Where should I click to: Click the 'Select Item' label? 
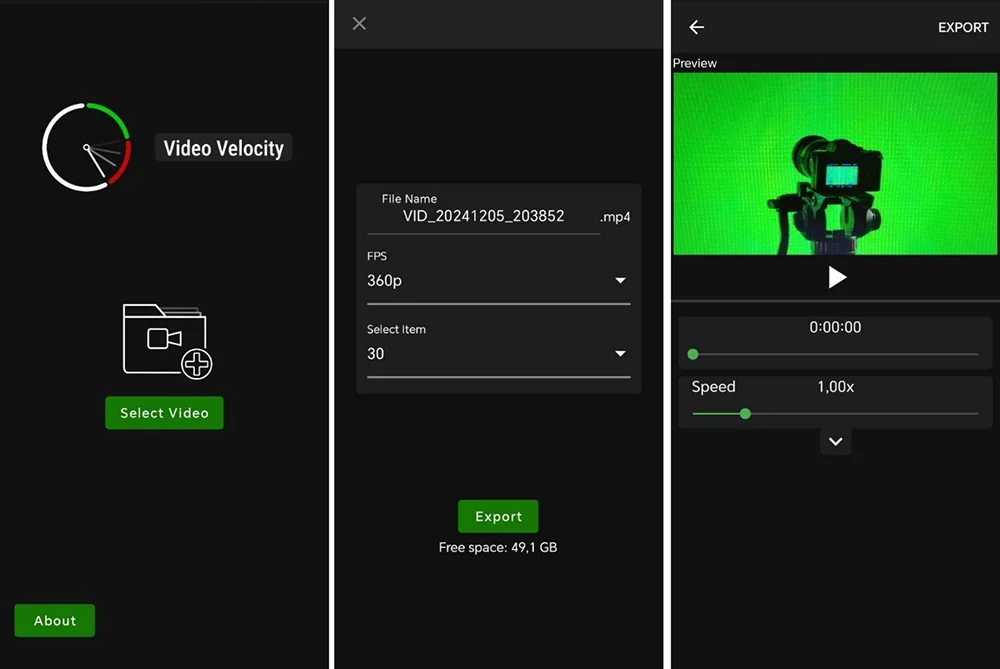(x=396, y=330)
